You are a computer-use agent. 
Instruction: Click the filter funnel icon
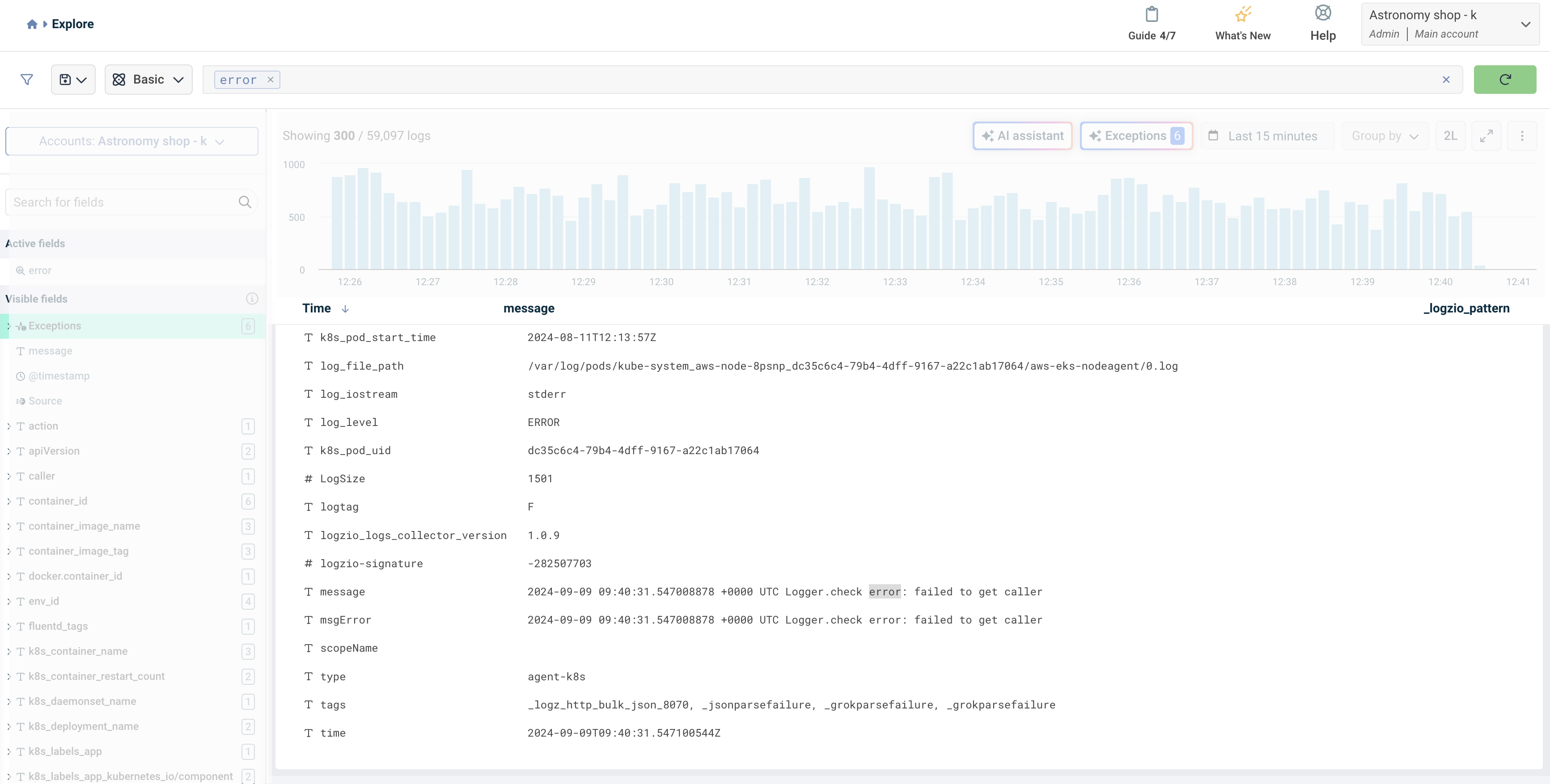[x=26, y=80]
